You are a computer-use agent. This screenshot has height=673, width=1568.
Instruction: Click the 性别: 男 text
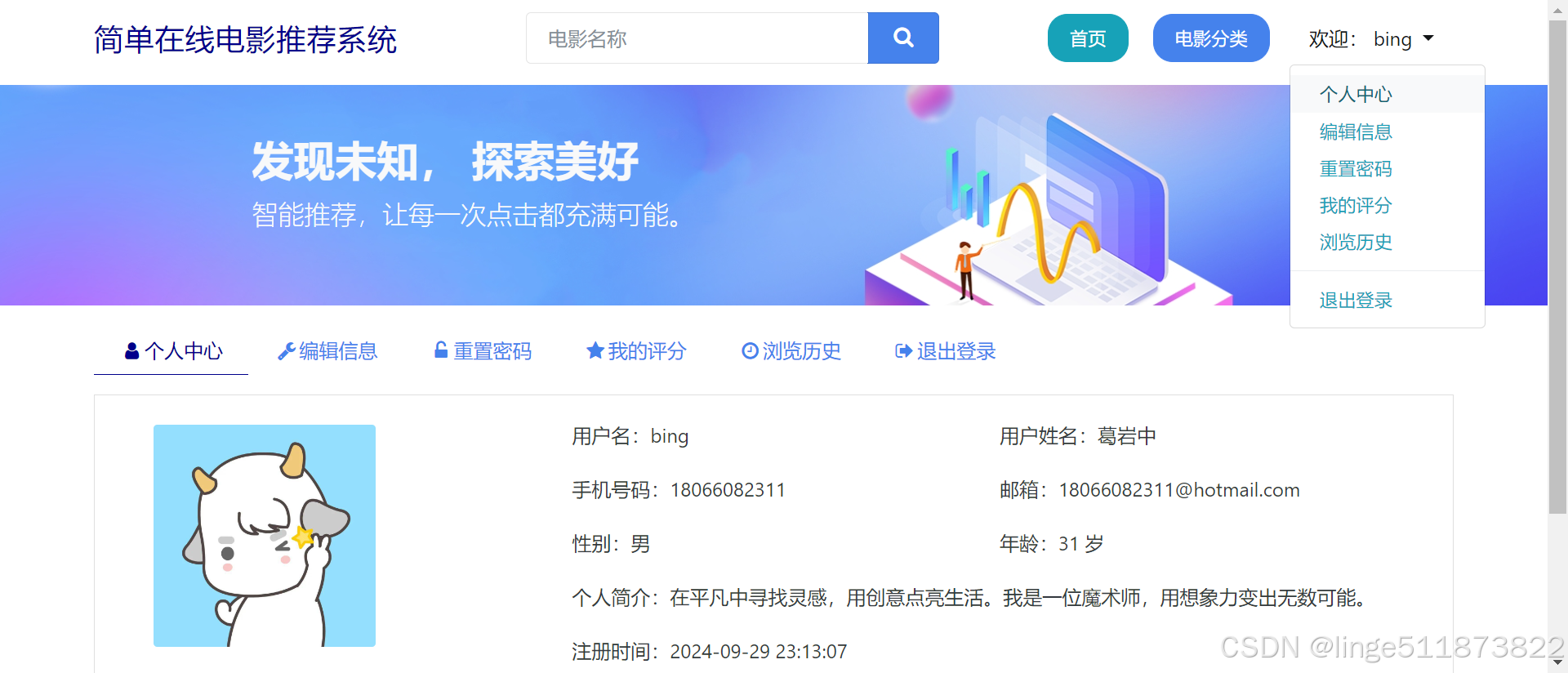pyautogui.click(x=612, y=544)
